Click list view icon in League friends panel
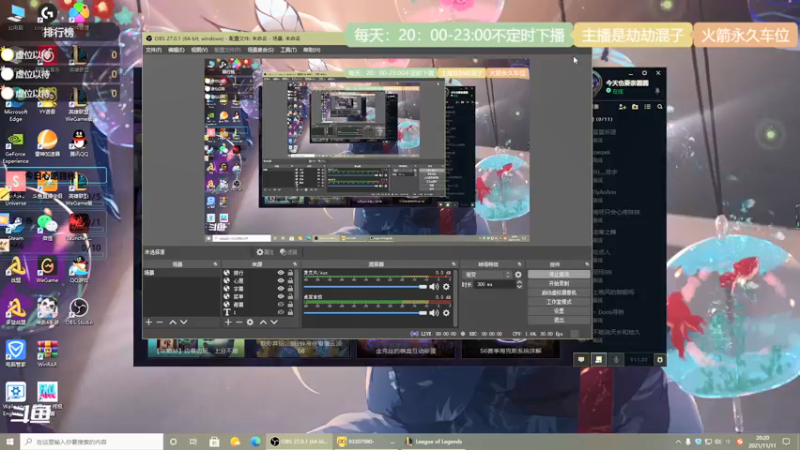Image resolution: width=800 pixels, height=450 pixels. pyautogui.click(x=647, y=107)
